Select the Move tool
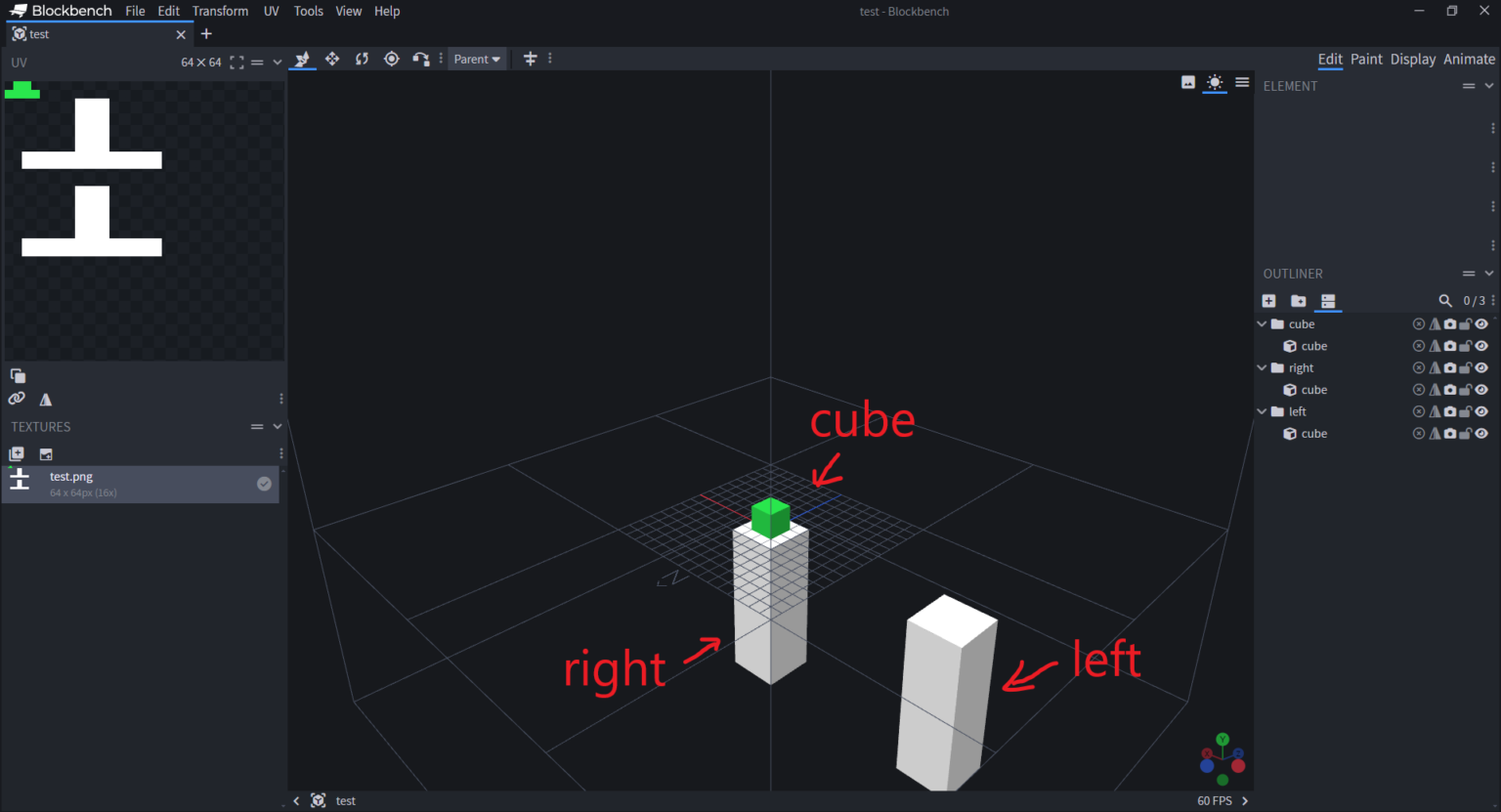This screenshot has height=812, width=1501. [x=332, y=59]
